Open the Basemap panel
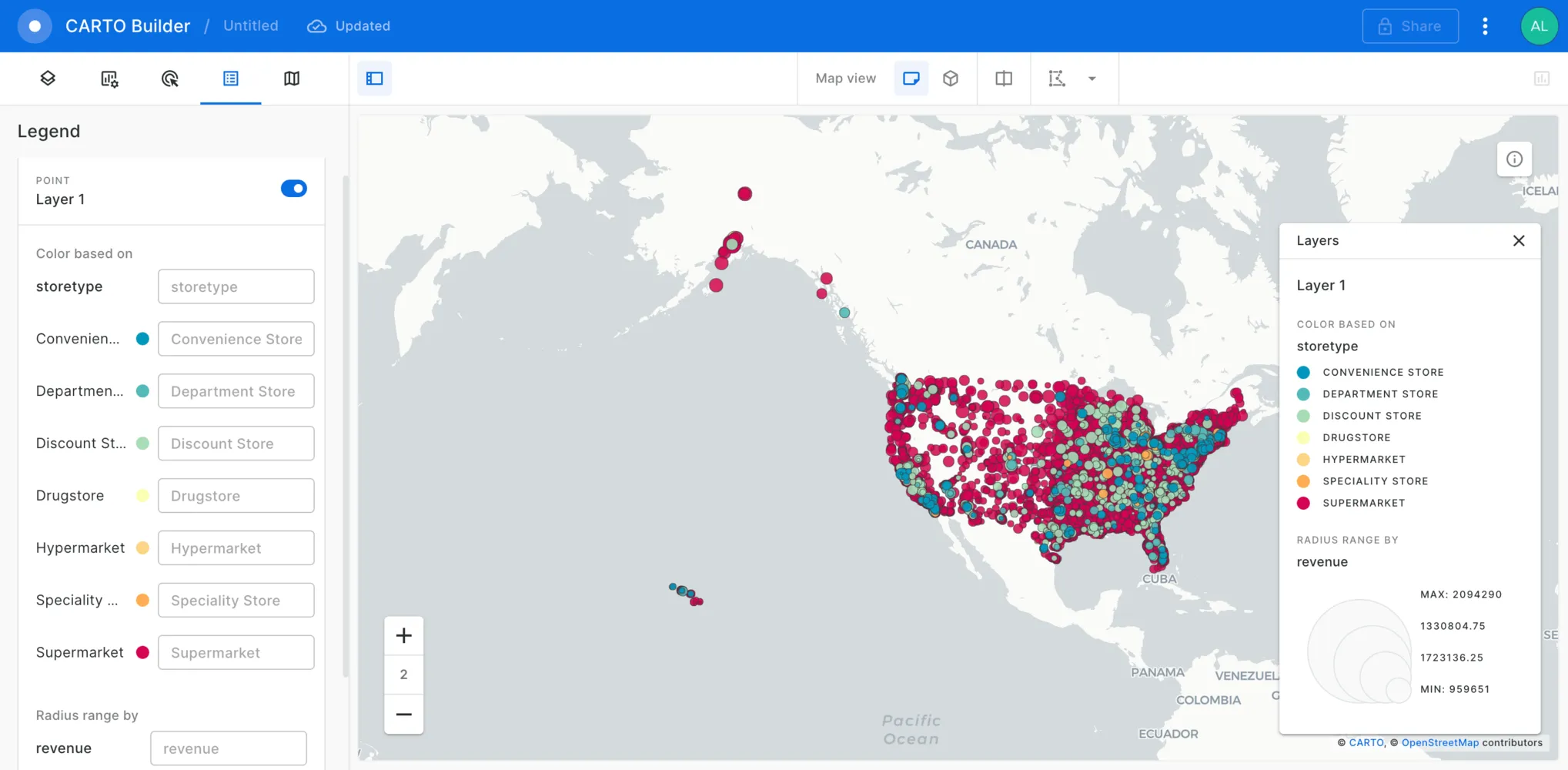This screenshot has height=770, width=1568. [291, 78]
